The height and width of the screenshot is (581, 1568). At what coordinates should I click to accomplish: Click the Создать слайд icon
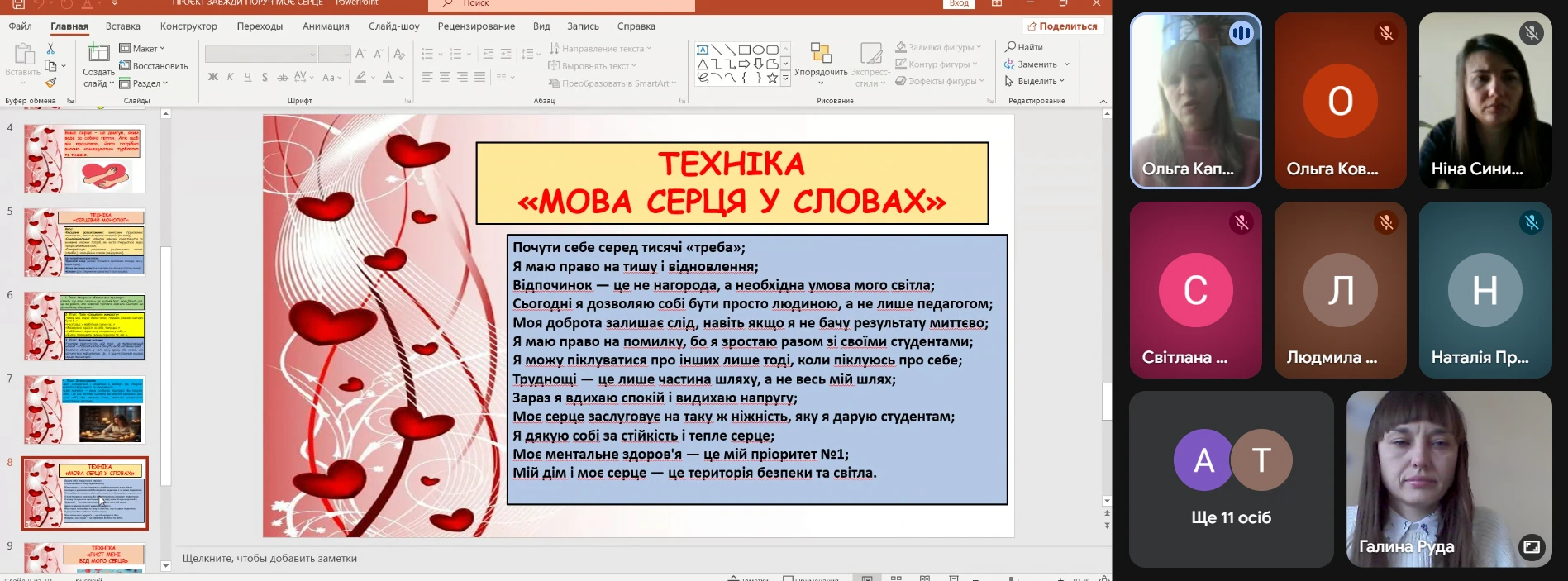coord(98,55)
